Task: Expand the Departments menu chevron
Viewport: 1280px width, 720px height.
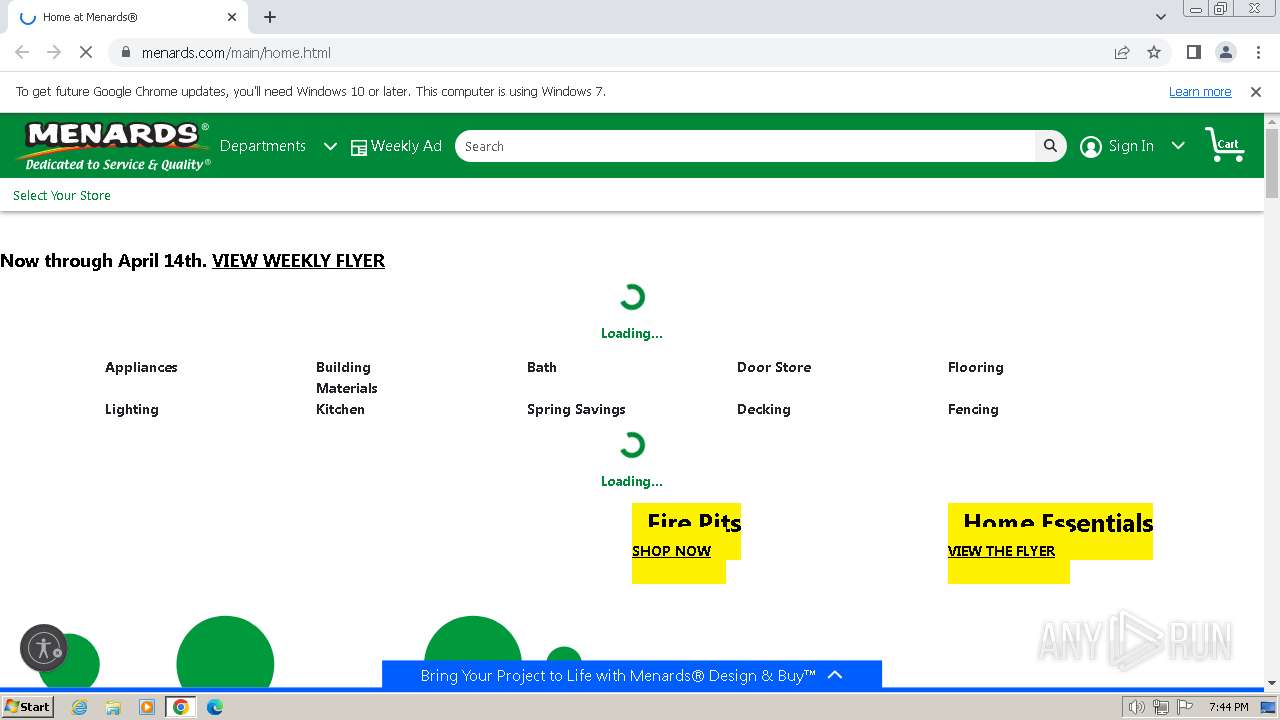Action: (x=330, y=146)
